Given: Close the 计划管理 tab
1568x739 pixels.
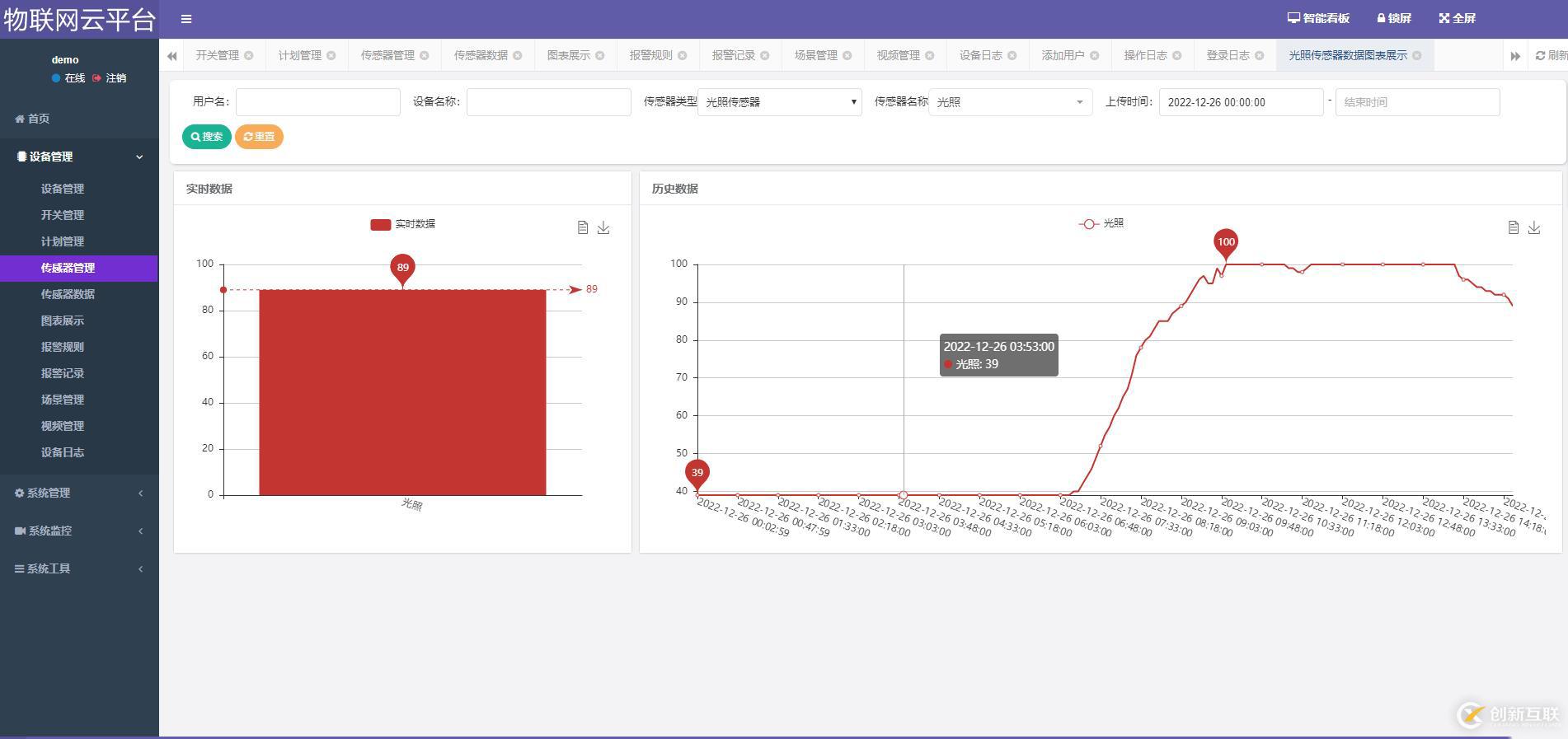Looking at the screenshot, I should 331,55.
